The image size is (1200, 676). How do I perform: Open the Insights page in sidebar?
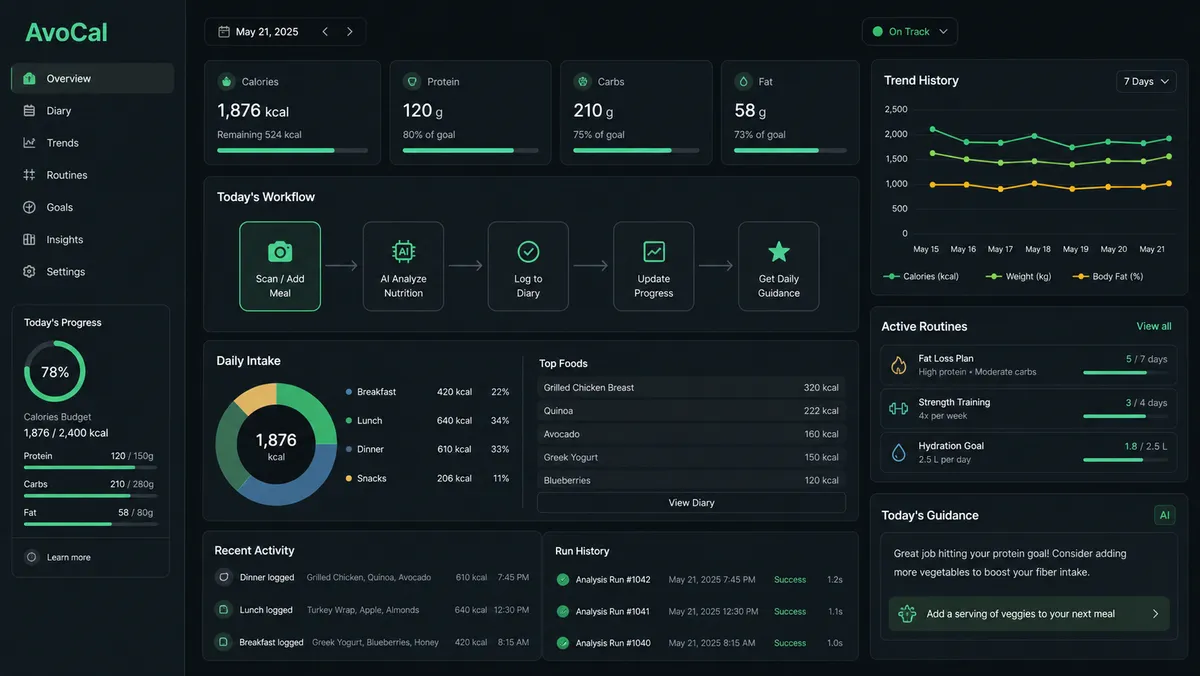click(x=92, y=239)
